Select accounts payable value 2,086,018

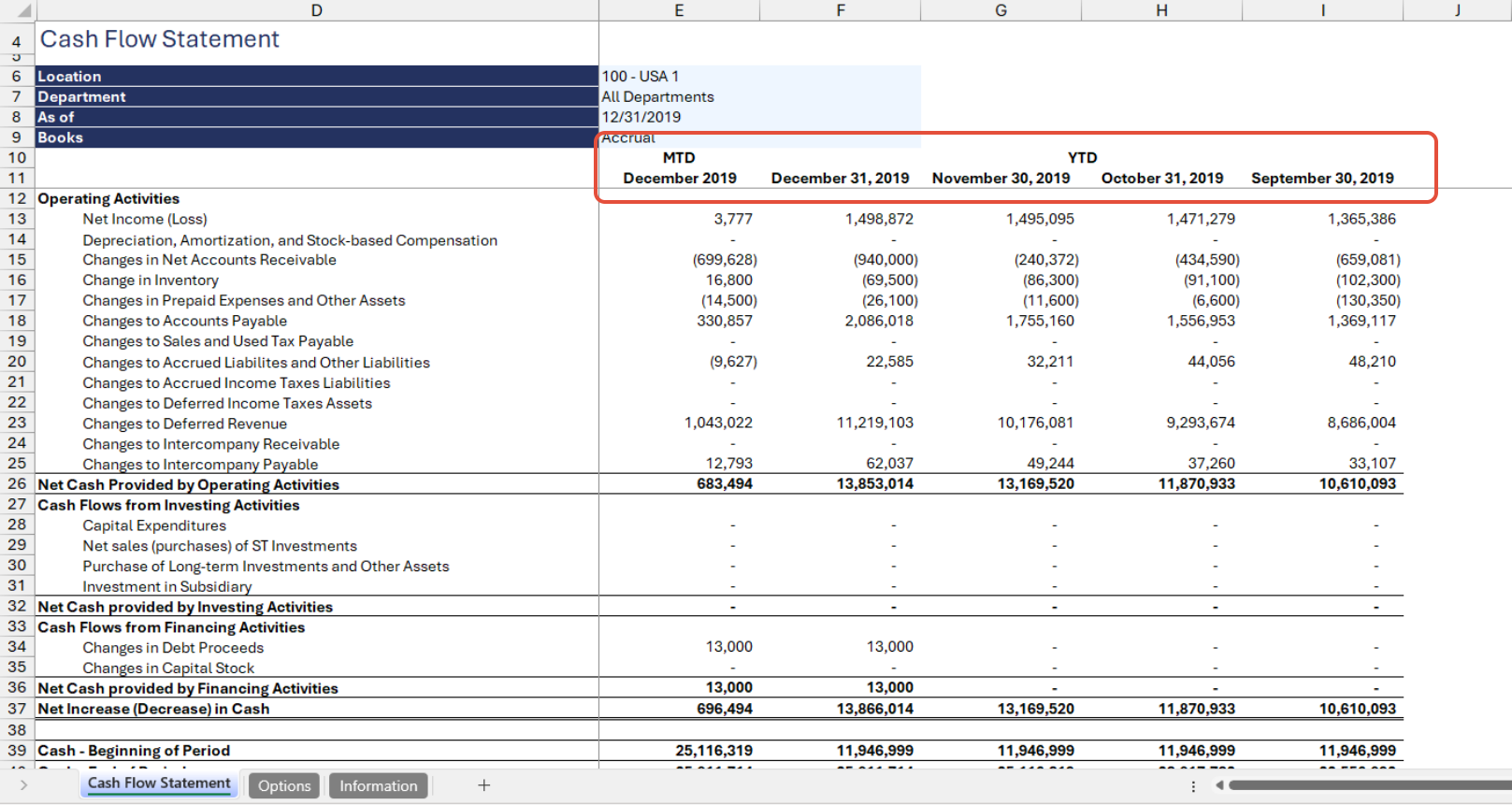tap(879, 321)
